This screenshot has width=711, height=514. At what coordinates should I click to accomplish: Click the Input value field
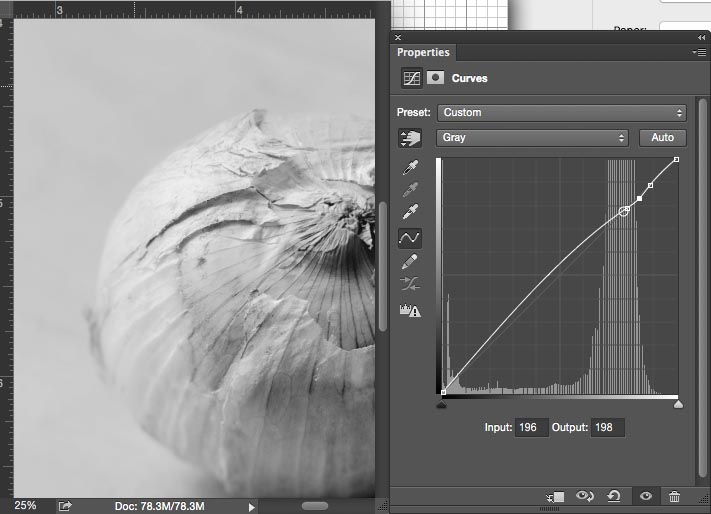531,427
